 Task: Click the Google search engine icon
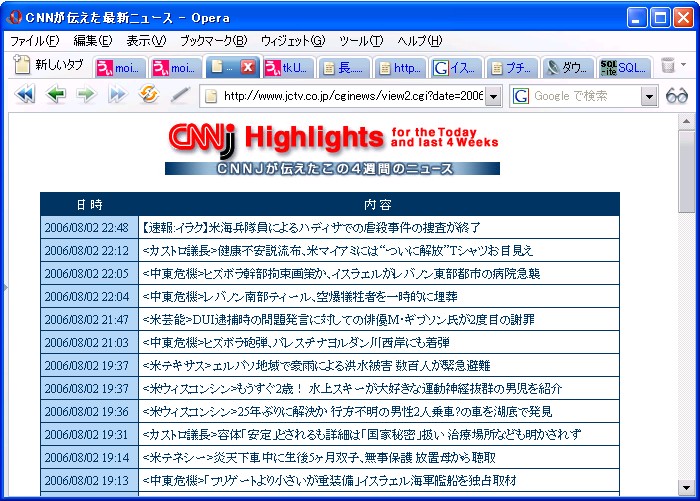pyautogui.click(x=521, y=96)
